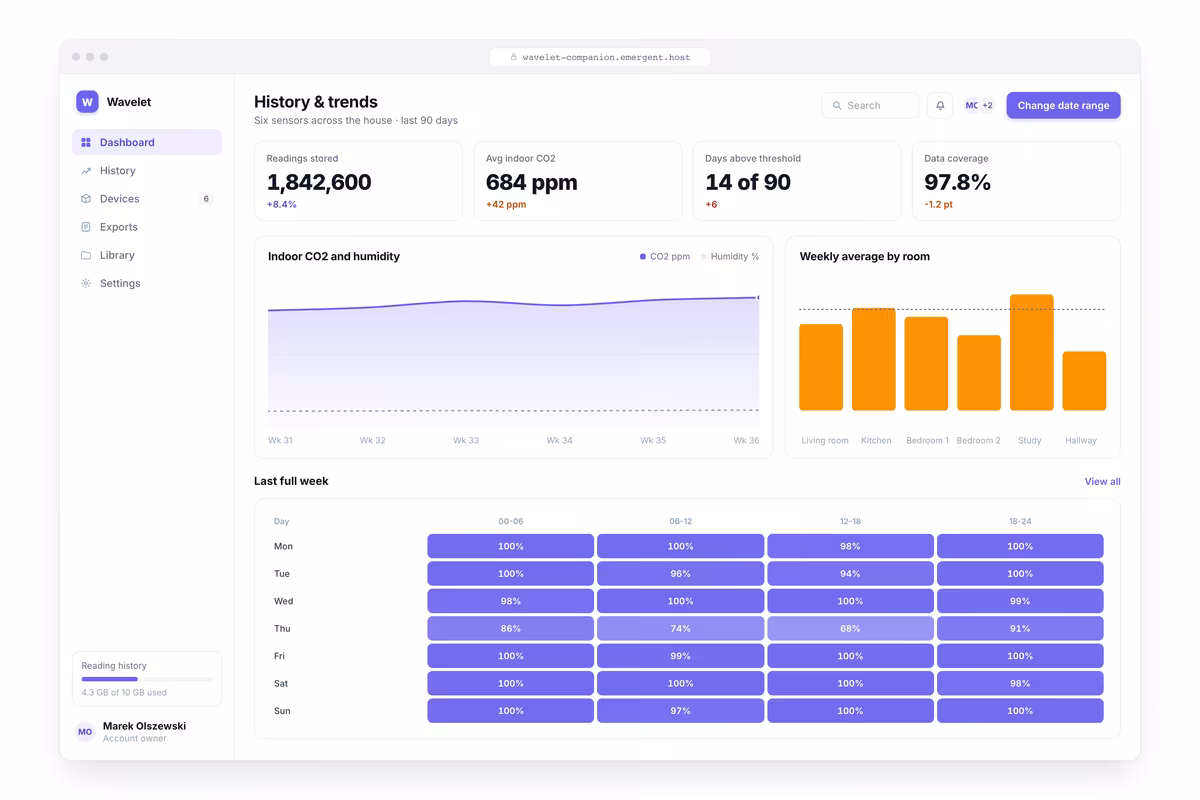The image size is (1200, 800).
Task: Click the MO avatar beside Marek Olszewski
Action: point(85,732)
